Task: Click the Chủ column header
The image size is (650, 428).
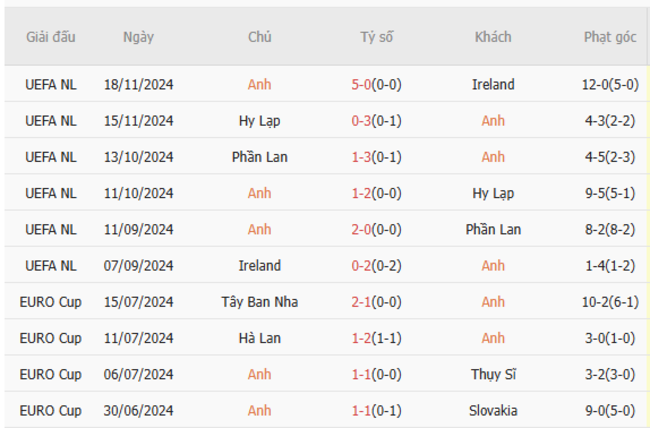Action: click(260, 37)
